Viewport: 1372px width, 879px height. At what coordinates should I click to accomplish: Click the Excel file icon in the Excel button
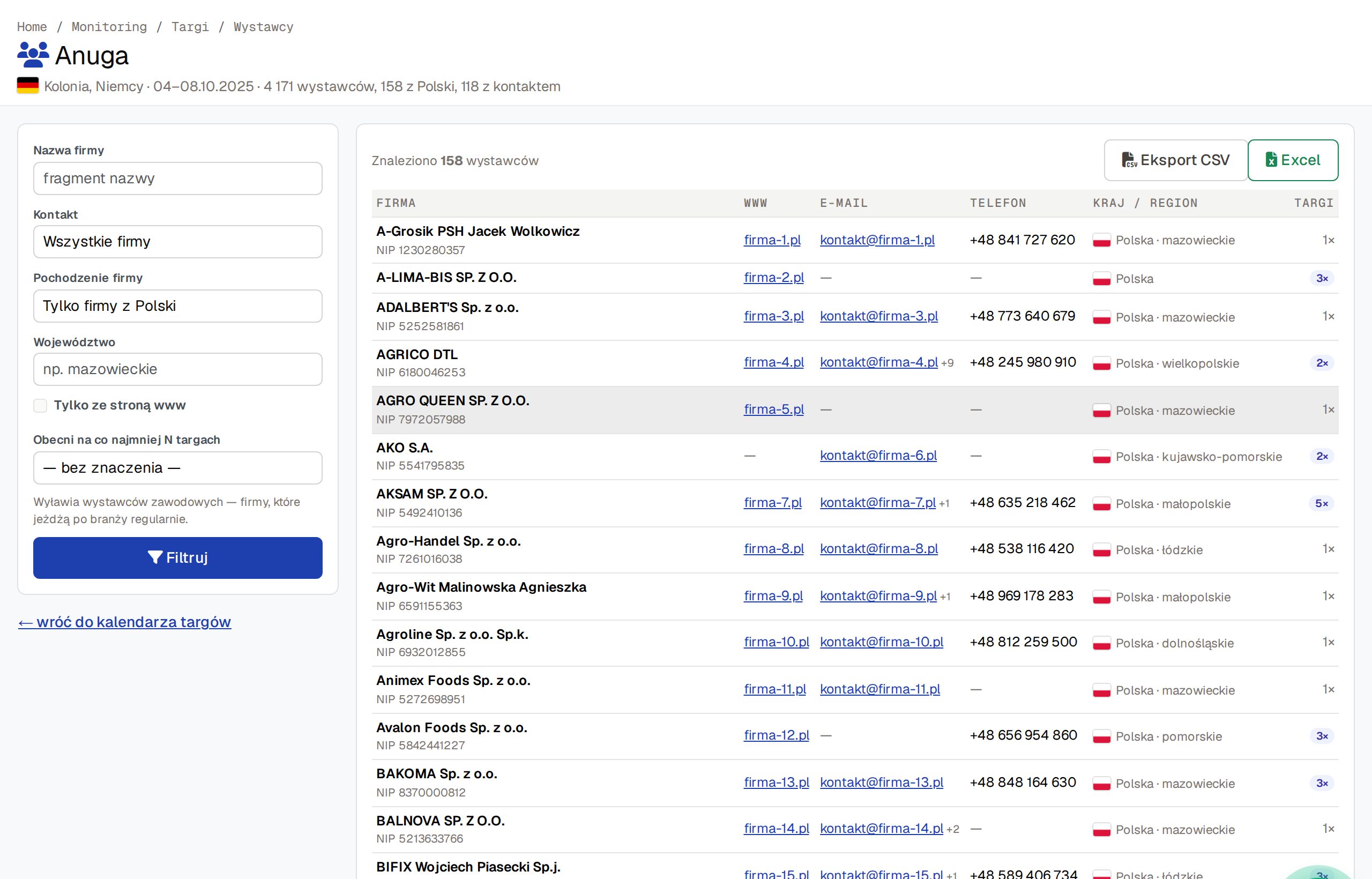[x=1271, y=160]
